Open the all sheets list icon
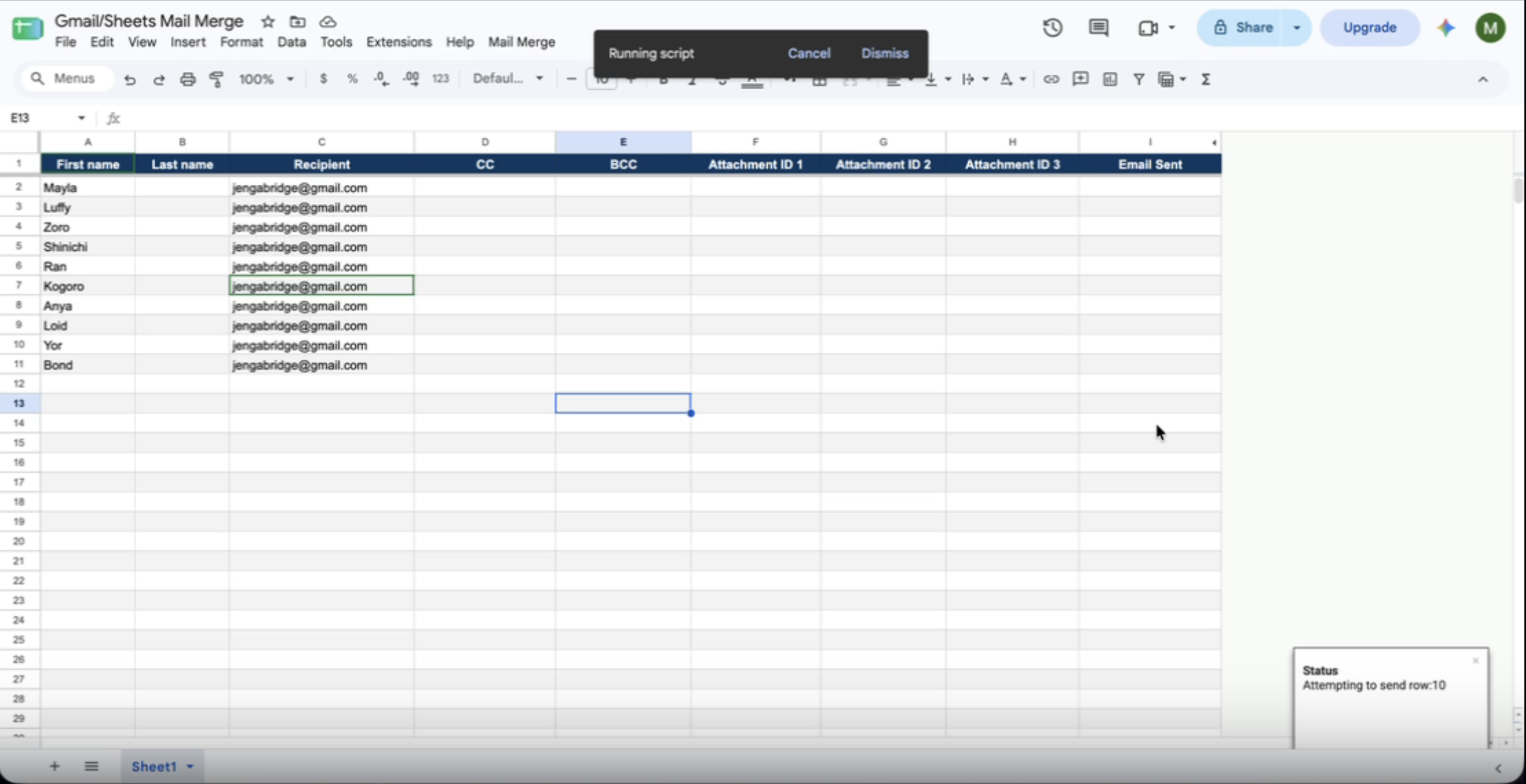This screenshot has width=1526, height=784. 91,766
